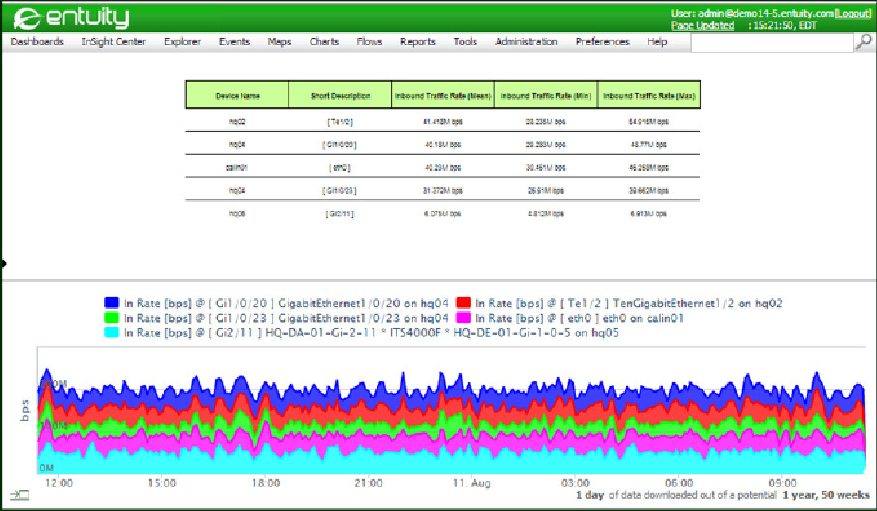Click the 09:00 time axis label

(782, 482)
